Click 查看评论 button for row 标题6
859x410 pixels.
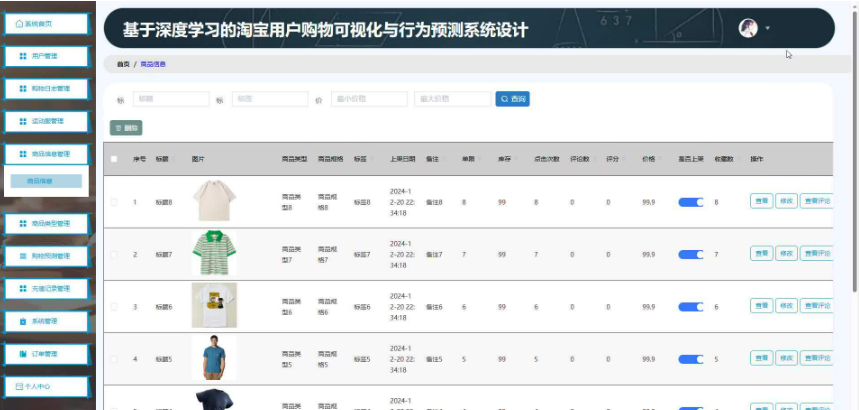tap(816, 306)
